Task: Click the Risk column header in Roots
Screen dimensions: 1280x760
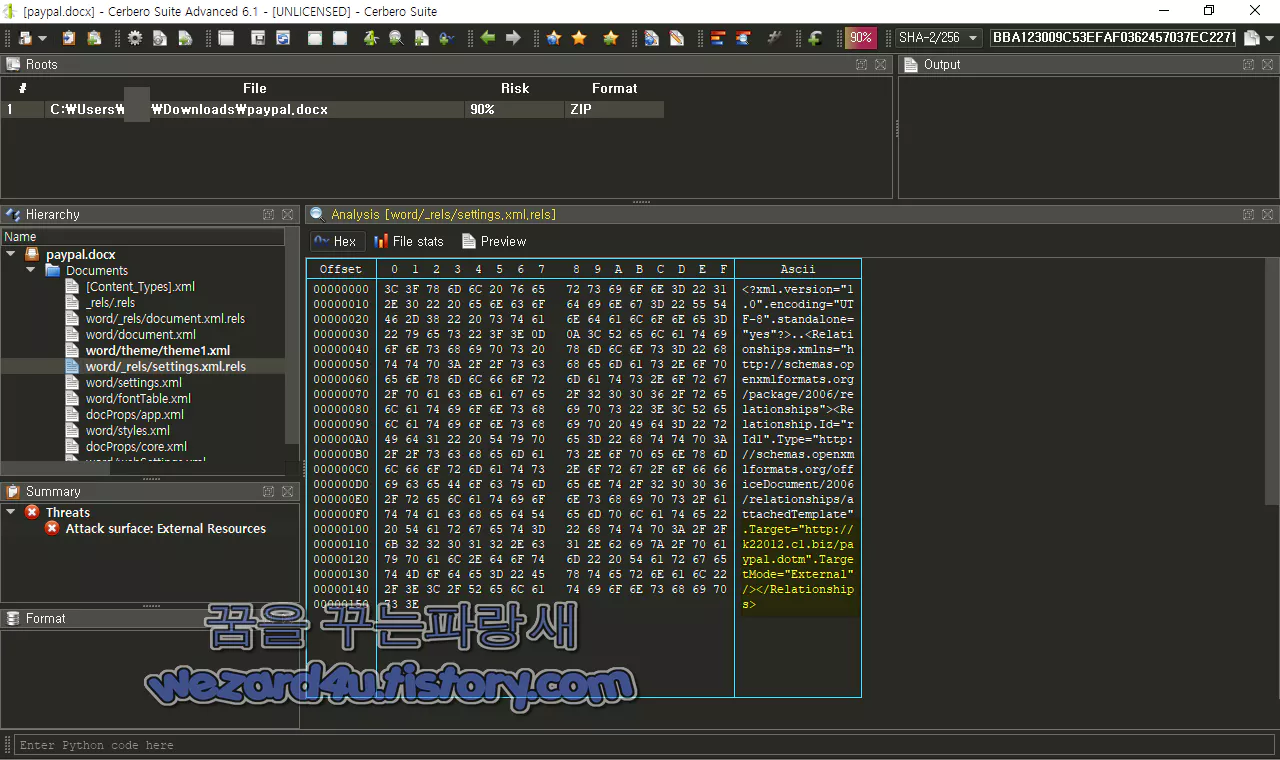Action: tap(515, 88)
